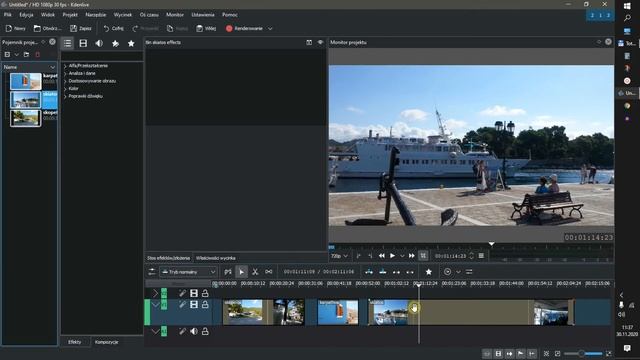The height and width of the screenshot is (360, 640).
Task: Expand Poprawki dźwięku effects category
Action: 65,96
